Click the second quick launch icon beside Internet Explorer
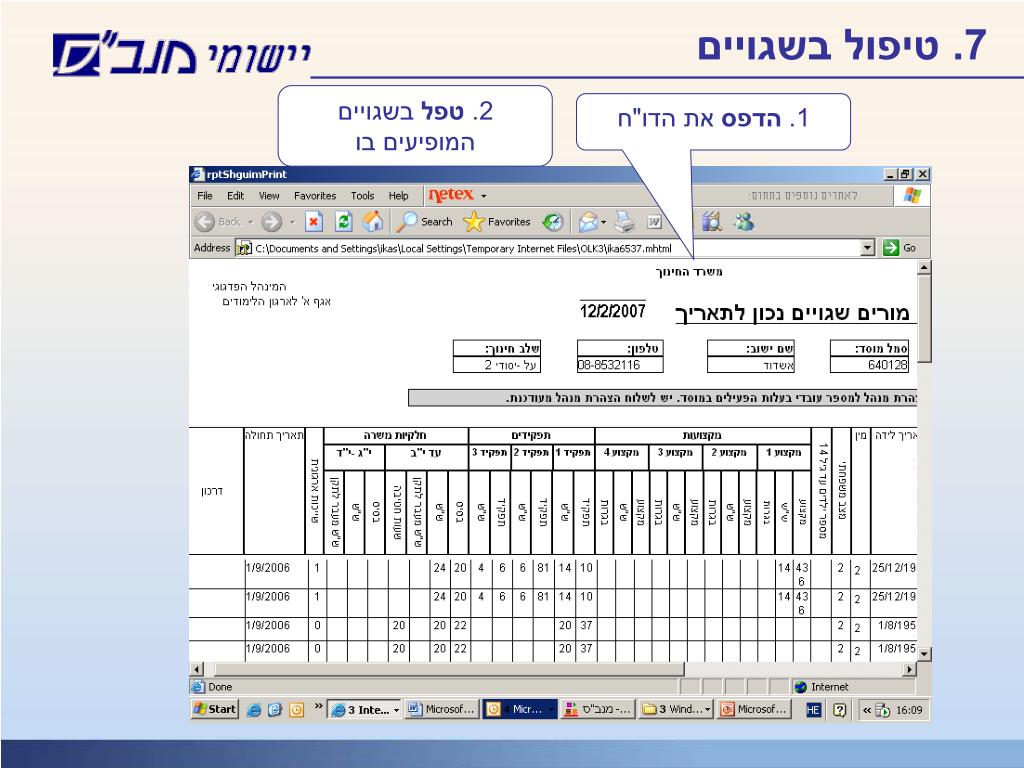The image size is (1024, 768). pyautogui.click(x=275, y=710)
